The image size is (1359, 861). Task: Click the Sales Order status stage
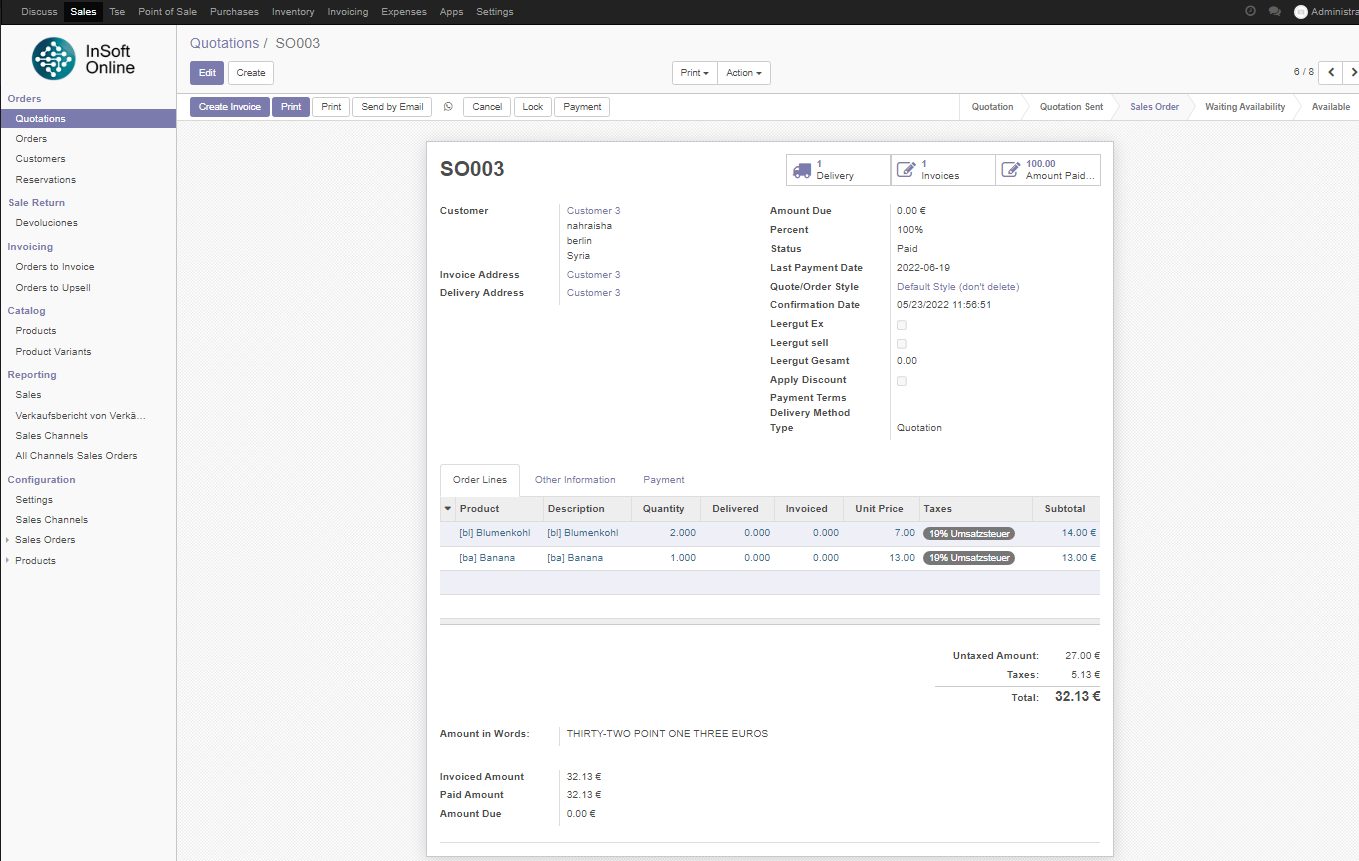[x=1154, y=107]
